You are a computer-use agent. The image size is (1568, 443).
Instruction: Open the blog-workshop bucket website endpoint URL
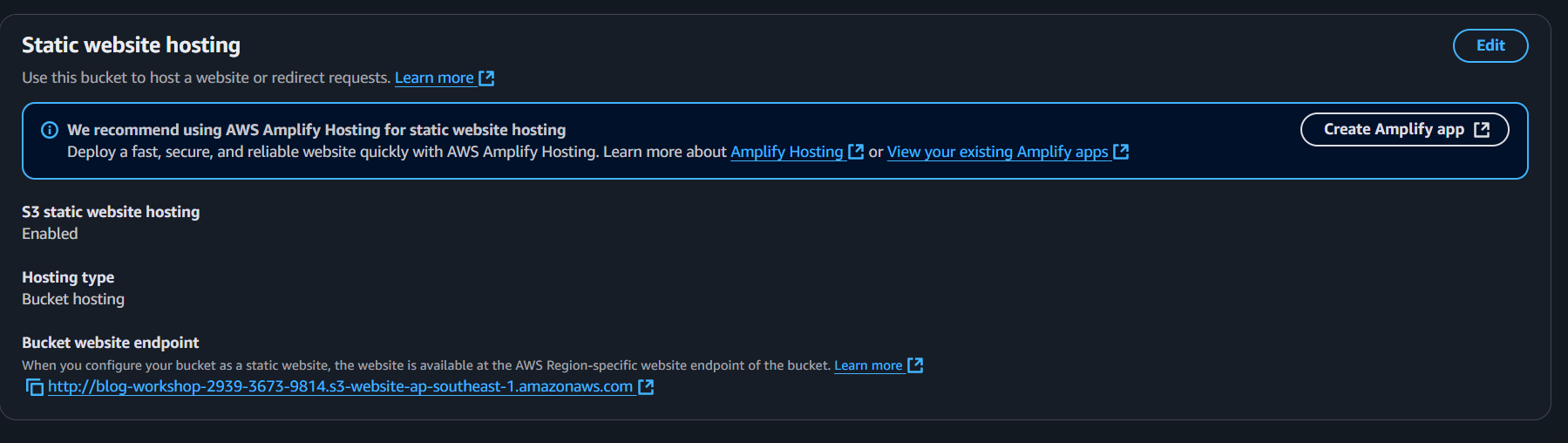click(x=340, y=387)
